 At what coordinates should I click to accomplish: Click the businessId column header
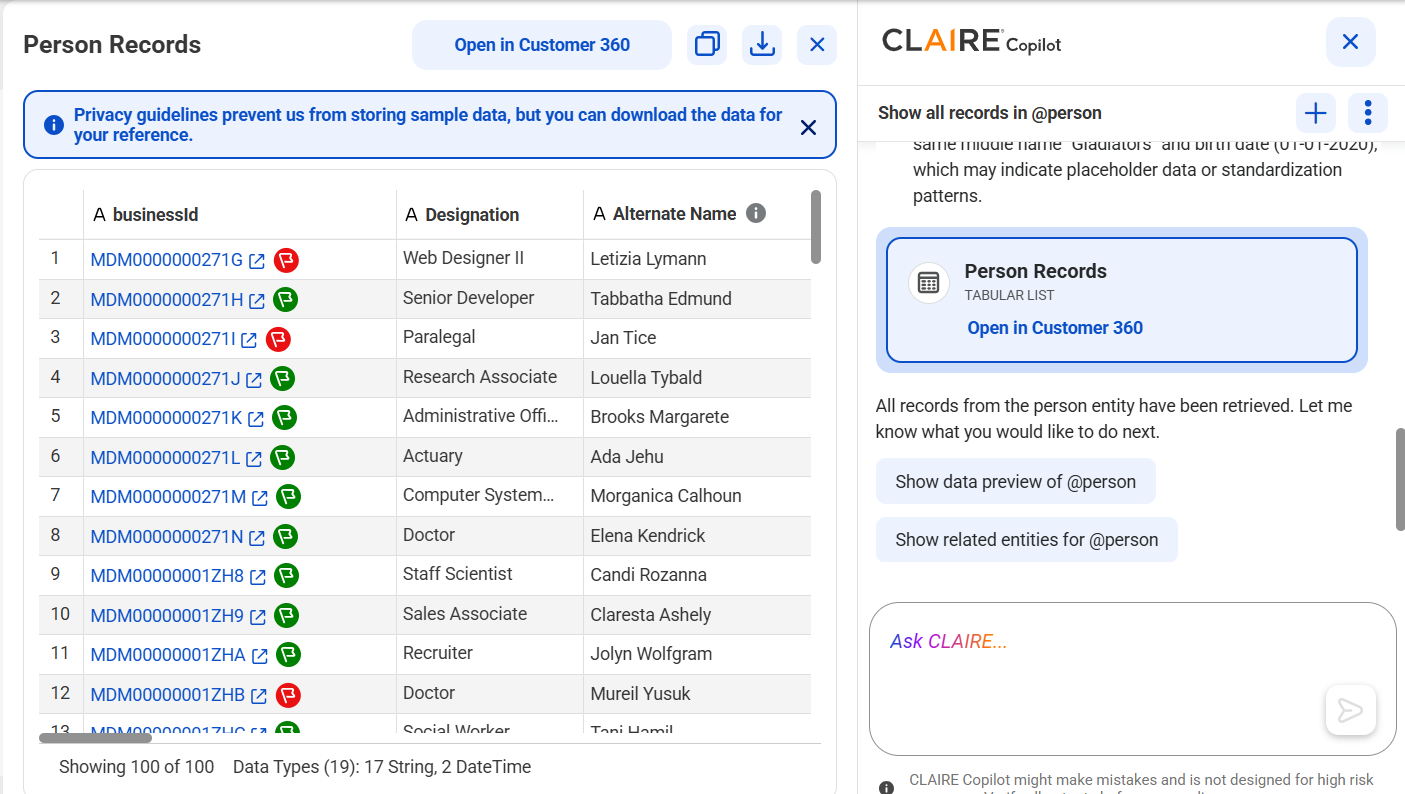240,214
